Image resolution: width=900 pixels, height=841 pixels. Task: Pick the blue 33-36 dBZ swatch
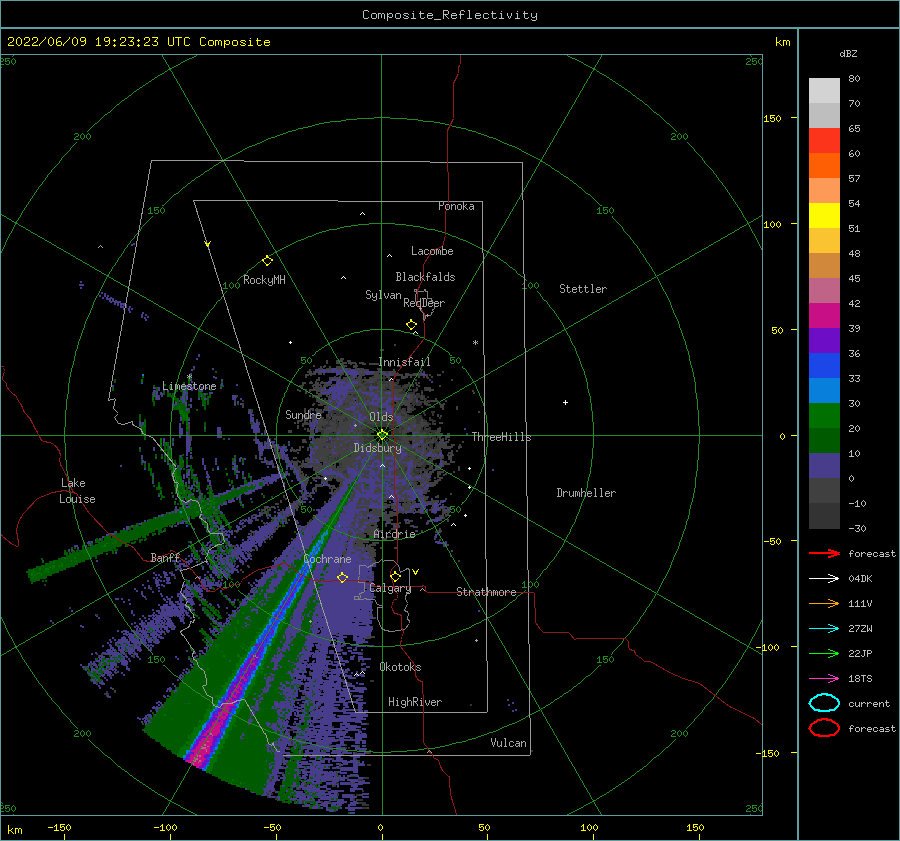[824, 365]
